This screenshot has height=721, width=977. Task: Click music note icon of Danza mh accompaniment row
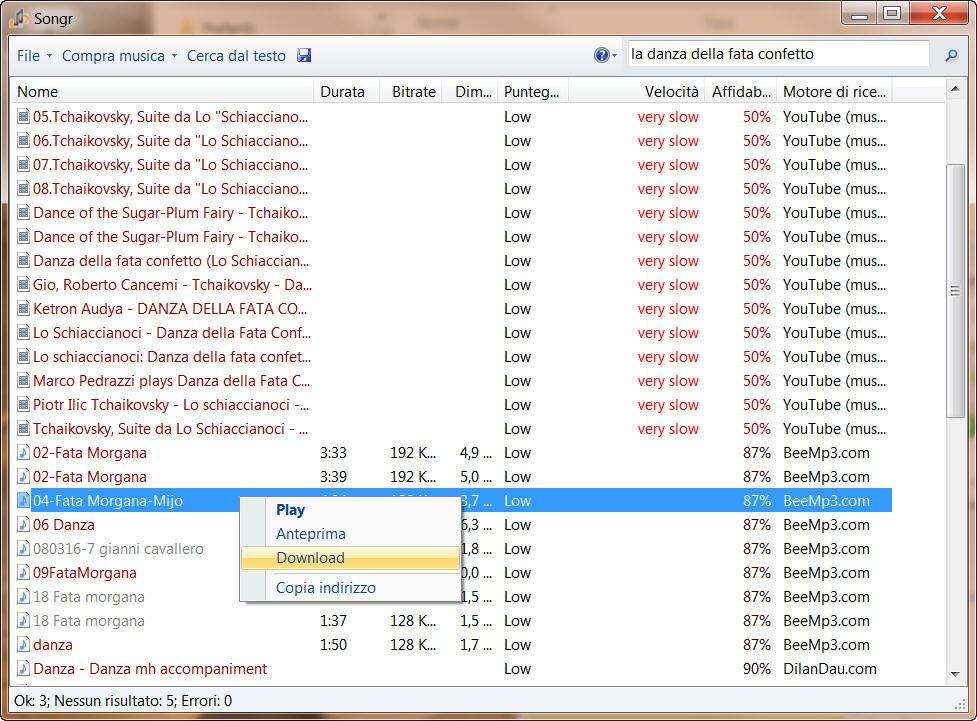pos(23,669)
